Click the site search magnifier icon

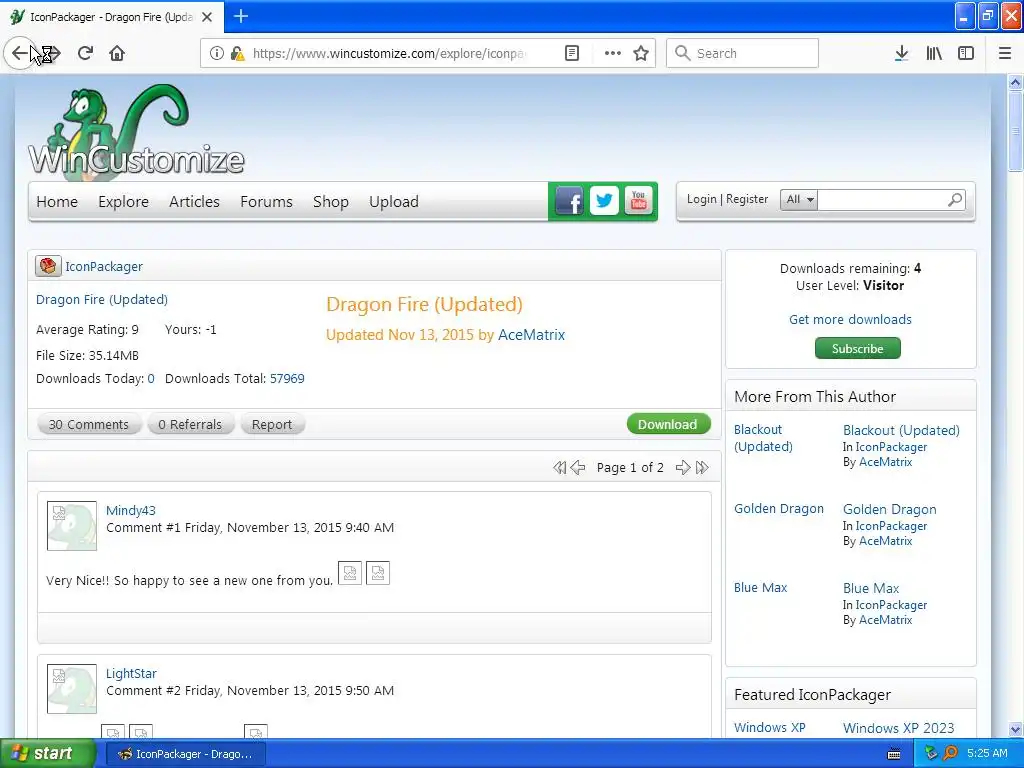point(955,199)
